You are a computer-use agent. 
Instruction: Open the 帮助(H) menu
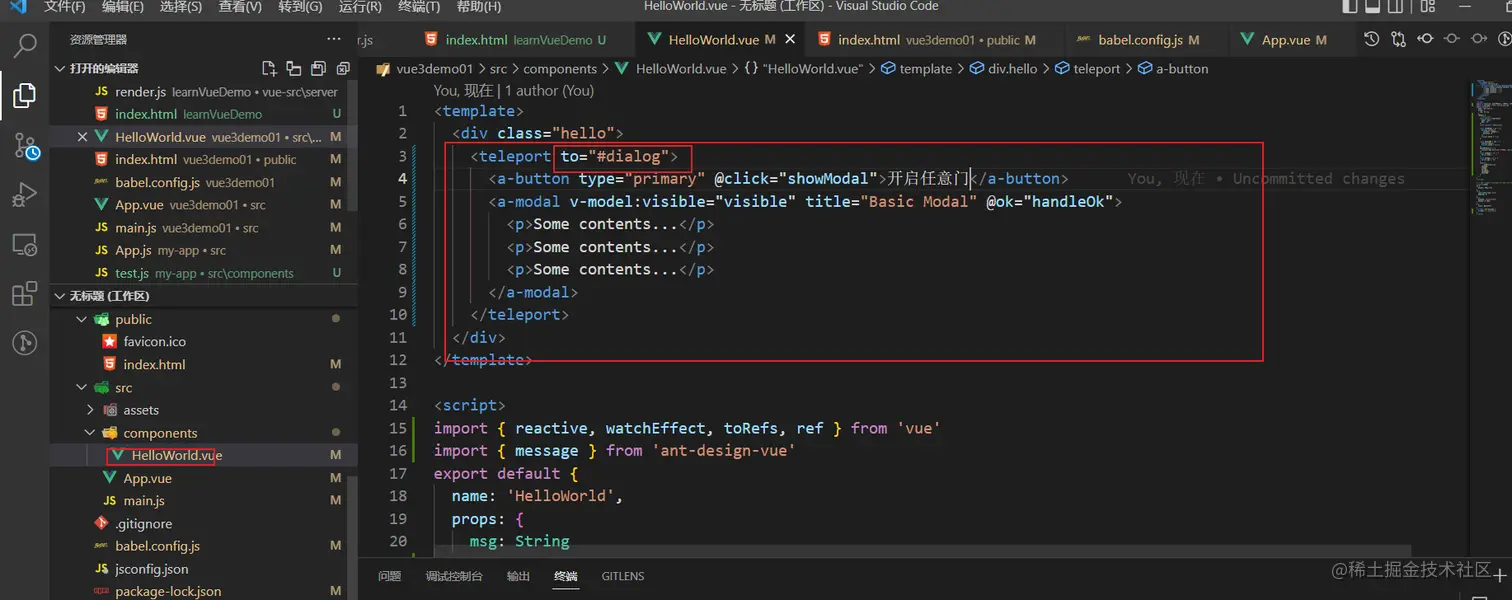pyautogui.click(x=478, y=6)
